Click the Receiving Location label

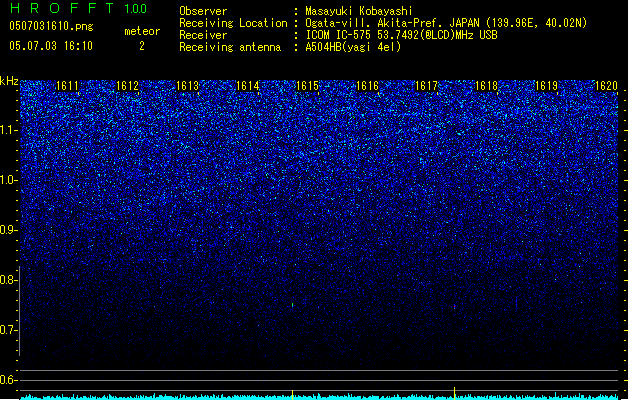click(233, 23)
